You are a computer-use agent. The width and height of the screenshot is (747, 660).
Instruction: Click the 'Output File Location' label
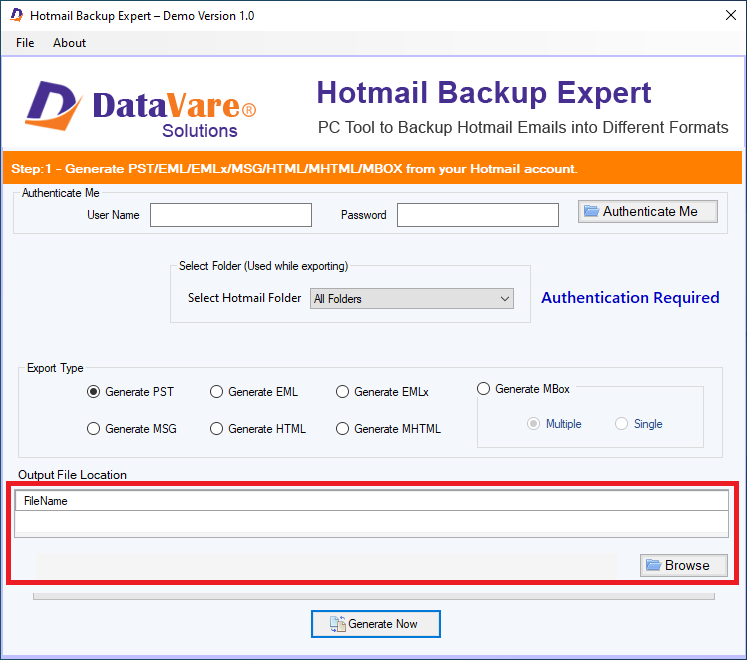coord(72,475)
